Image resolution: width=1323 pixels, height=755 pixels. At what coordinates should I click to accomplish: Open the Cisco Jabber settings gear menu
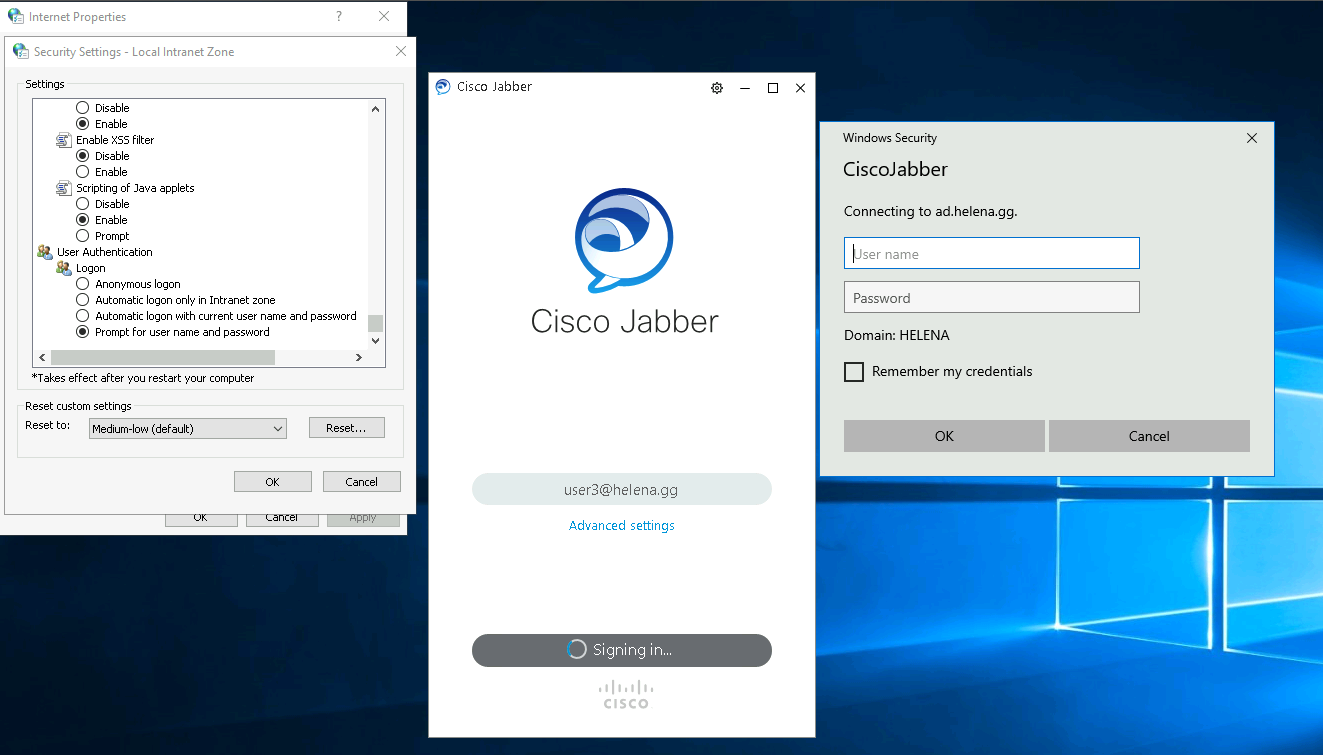click(x=717, y=88)
